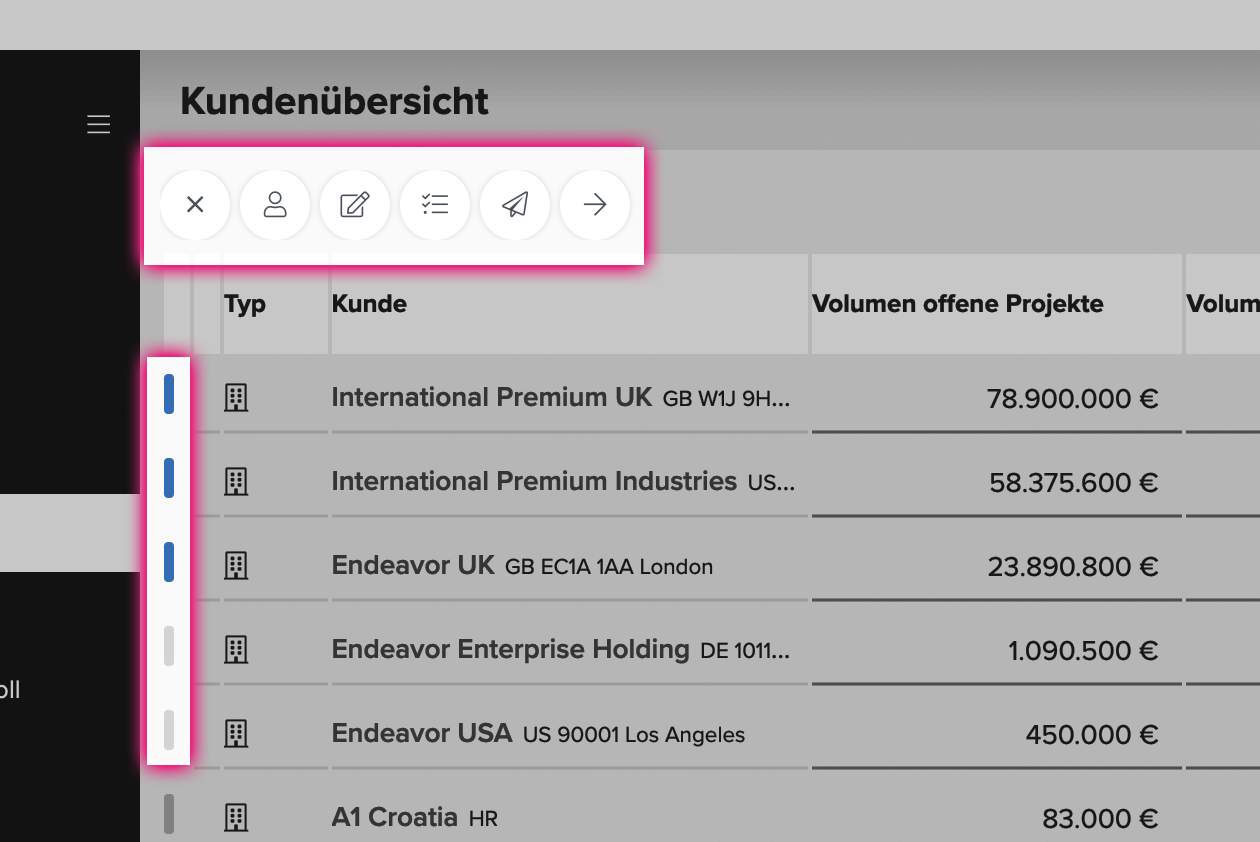Open International Premium UK customer
This screenshot has height=842, width=1260.
pyautogui.click(x=491, y=397)
